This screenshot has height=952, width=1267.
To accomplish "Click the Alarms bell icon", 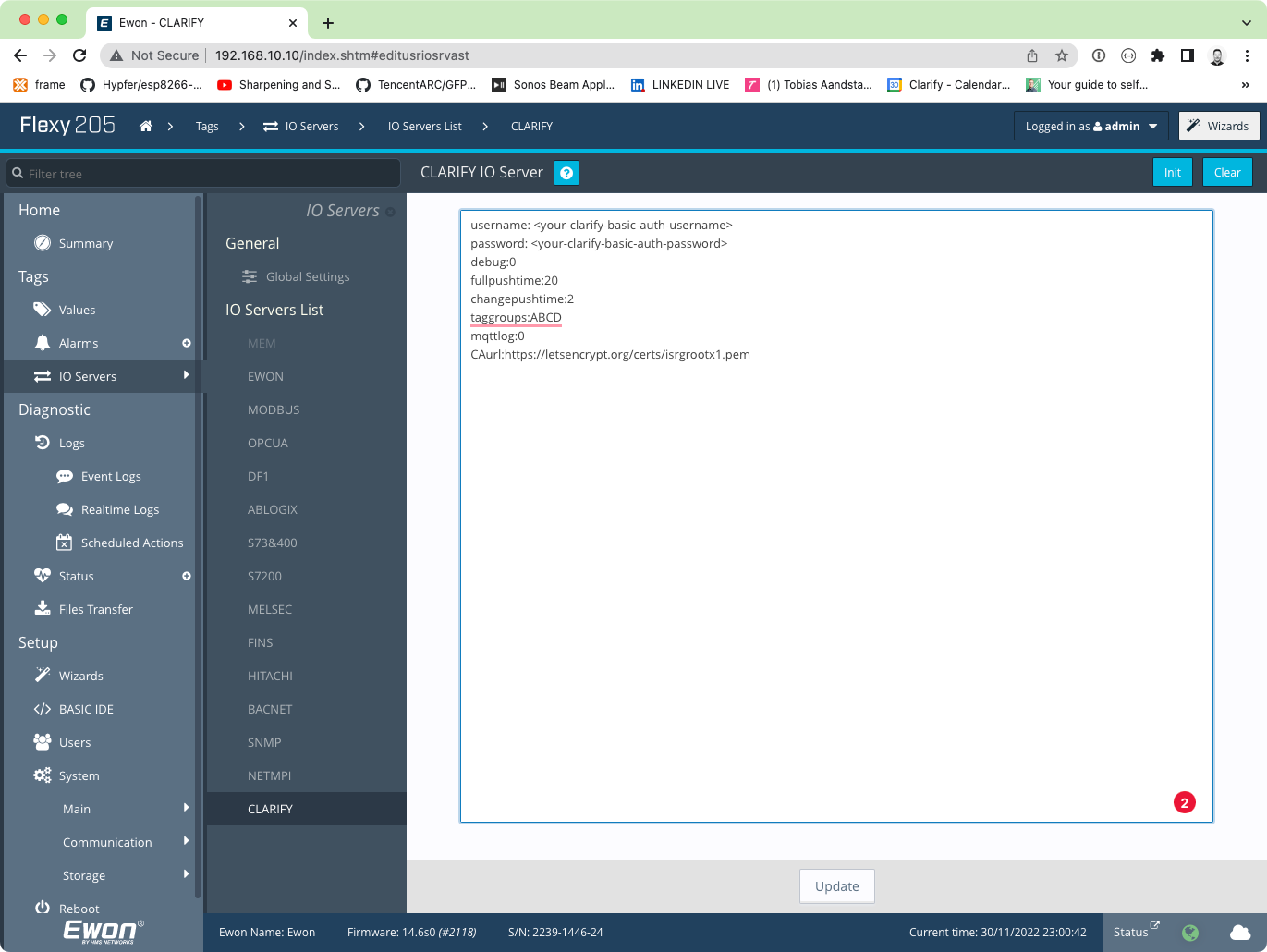I will (43, 343).
